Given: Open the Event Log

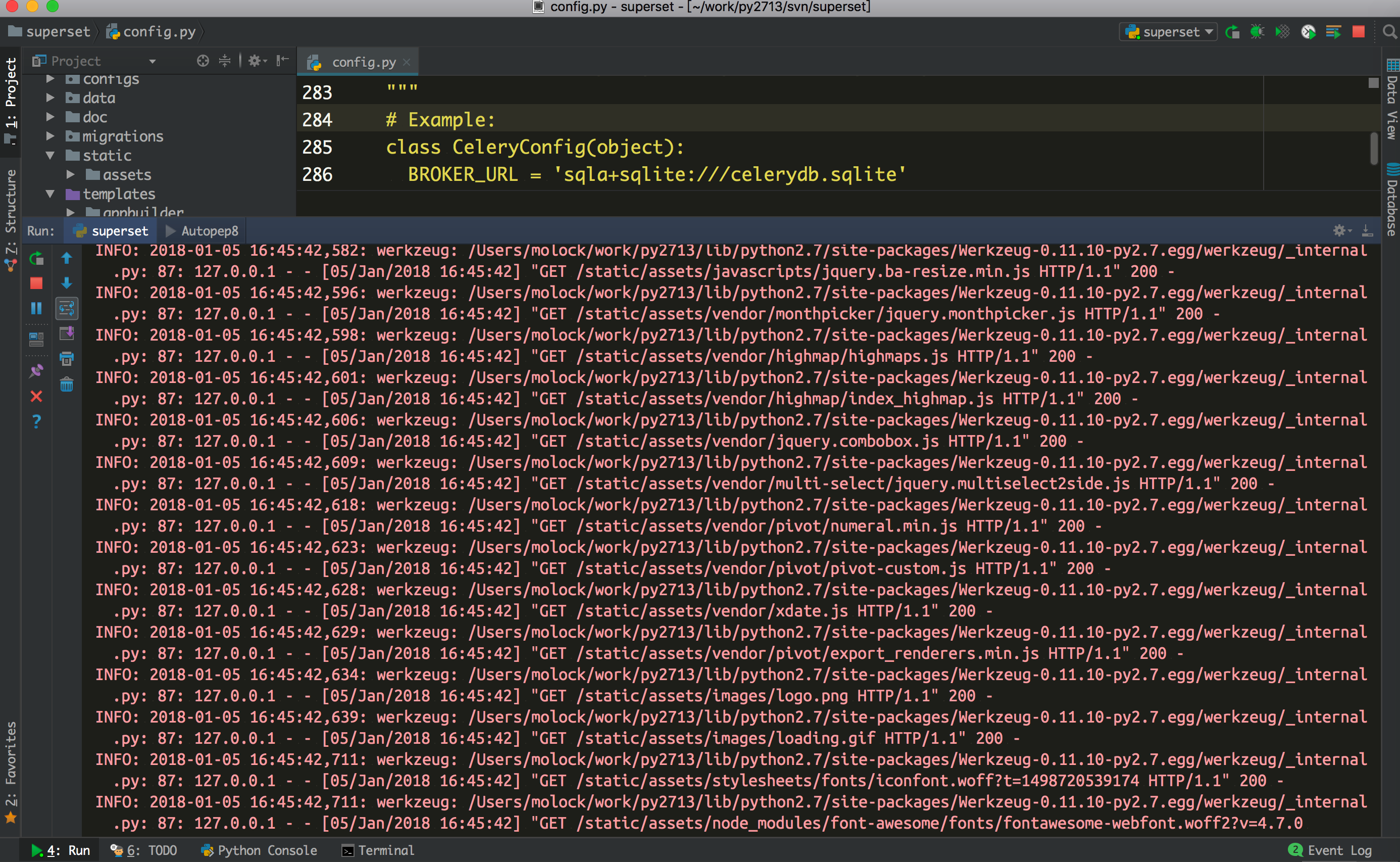Looking at the screenshot, I should (1330, 850).
